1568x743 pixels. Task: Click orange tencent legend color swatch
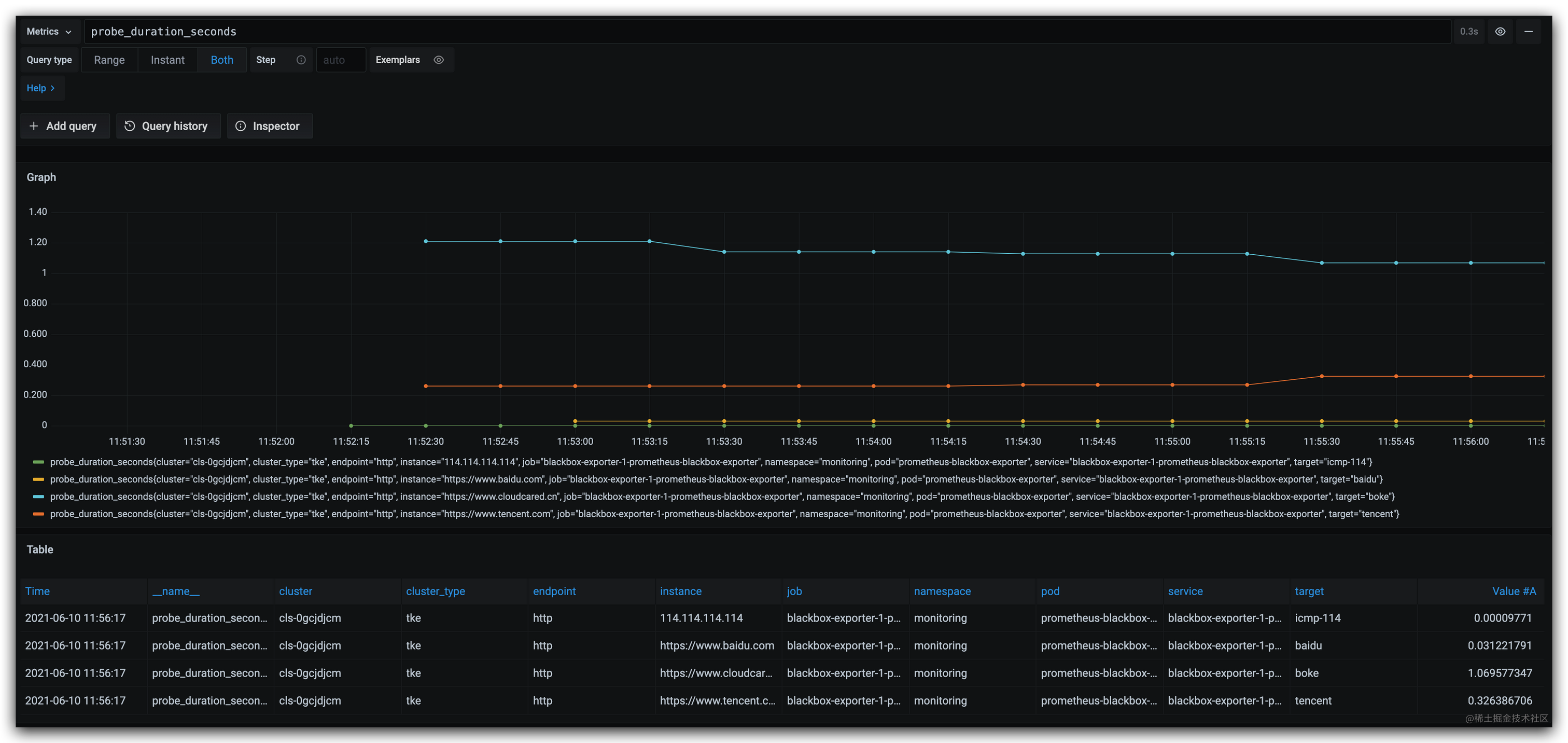click(38, 514)
